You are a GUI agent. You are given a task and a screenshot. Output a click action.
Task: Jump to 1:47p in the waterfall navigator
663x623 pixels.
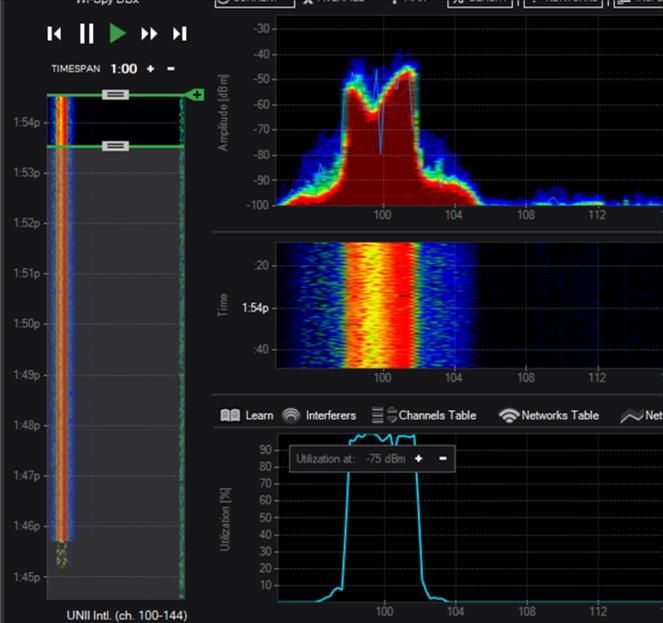27,476
